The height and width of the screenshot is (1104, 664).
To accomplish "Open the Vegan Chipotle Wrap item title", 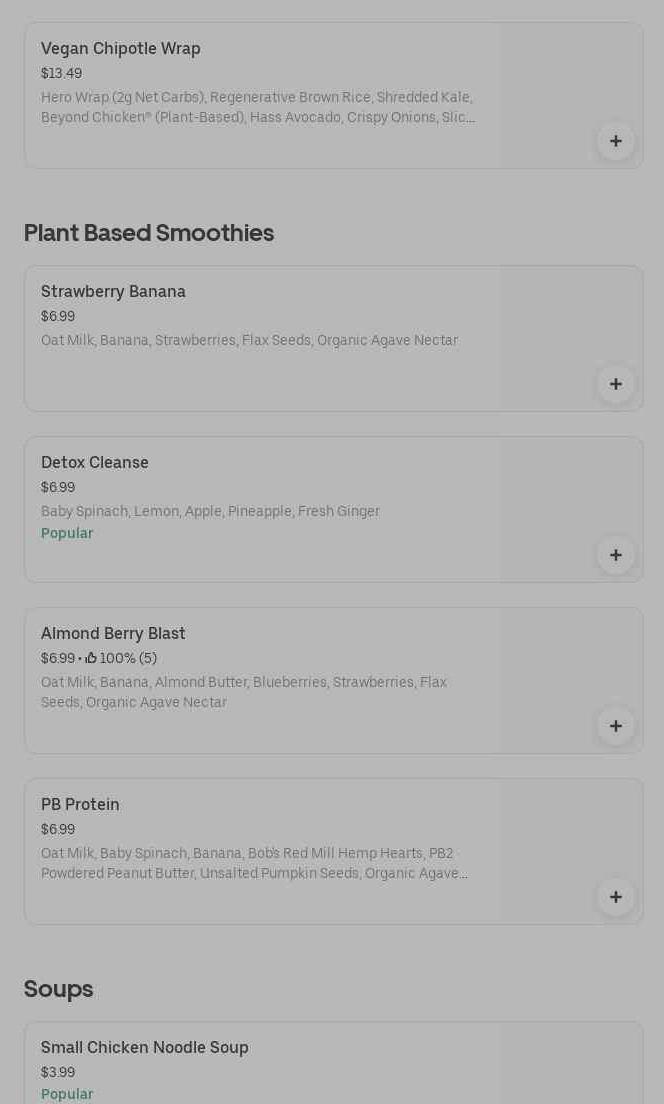I will [x=120, y=49].
